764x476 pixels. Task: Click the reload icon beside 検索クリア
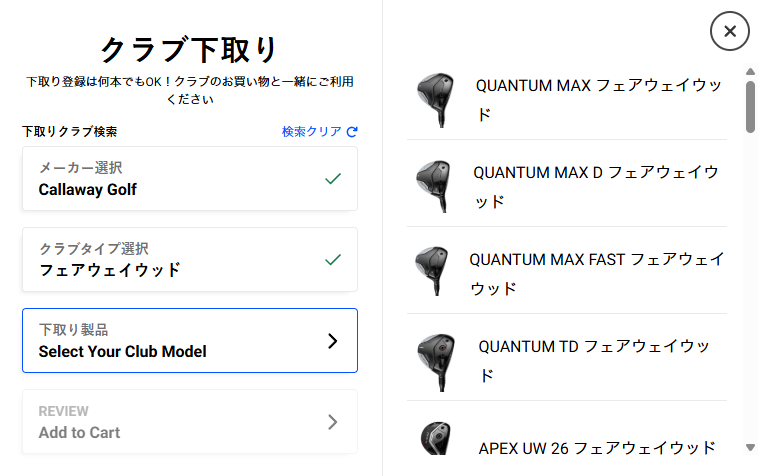point(352,131)
